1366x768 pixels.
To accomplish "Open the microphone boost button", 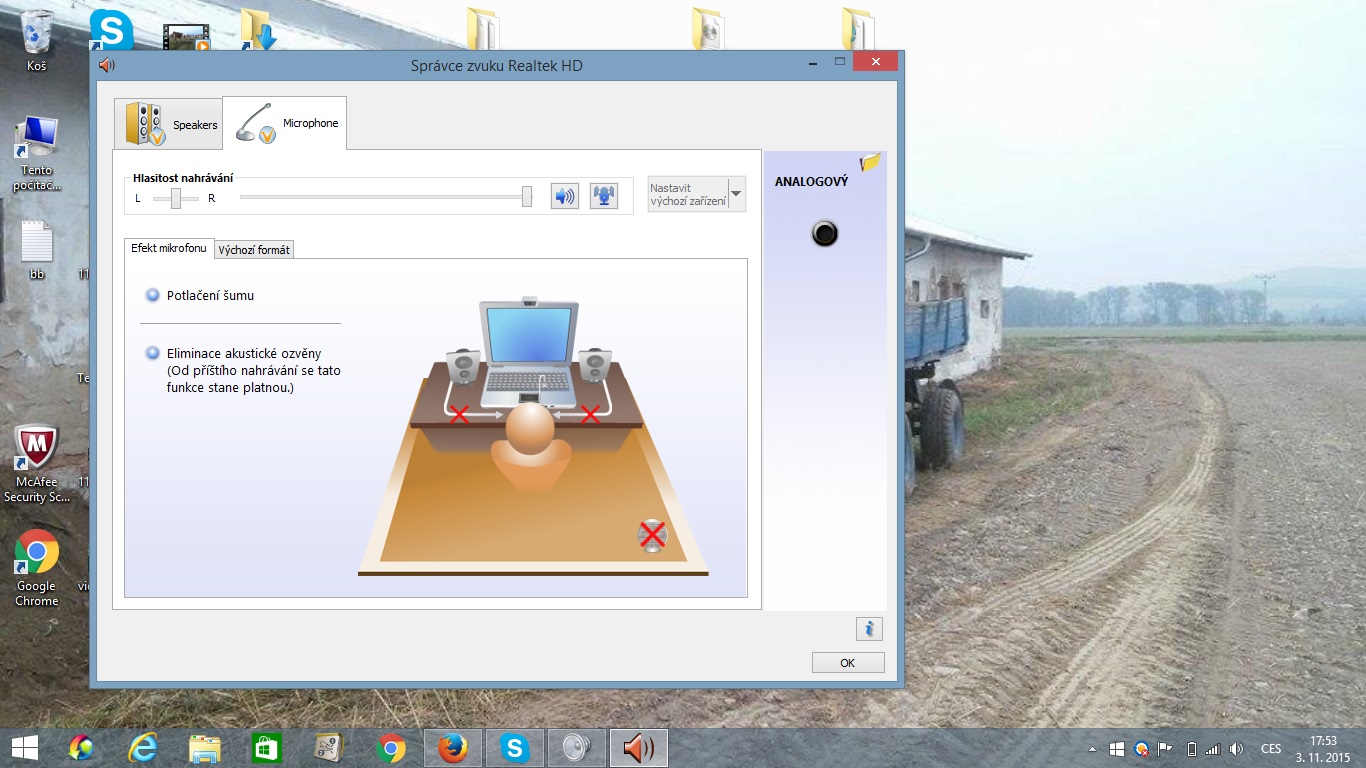I will pyautogui.click(x=603, y=196).
